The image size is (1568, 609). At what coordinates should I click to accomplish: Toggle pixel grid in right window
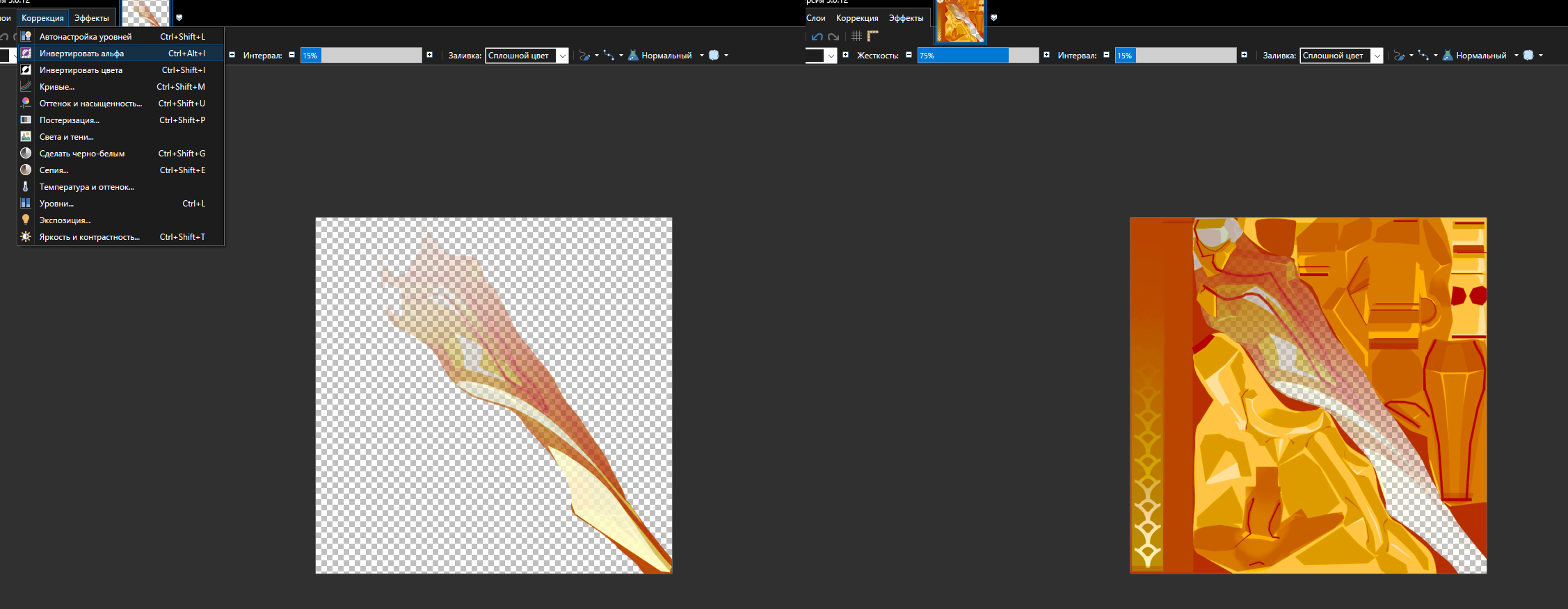(856, 36)
